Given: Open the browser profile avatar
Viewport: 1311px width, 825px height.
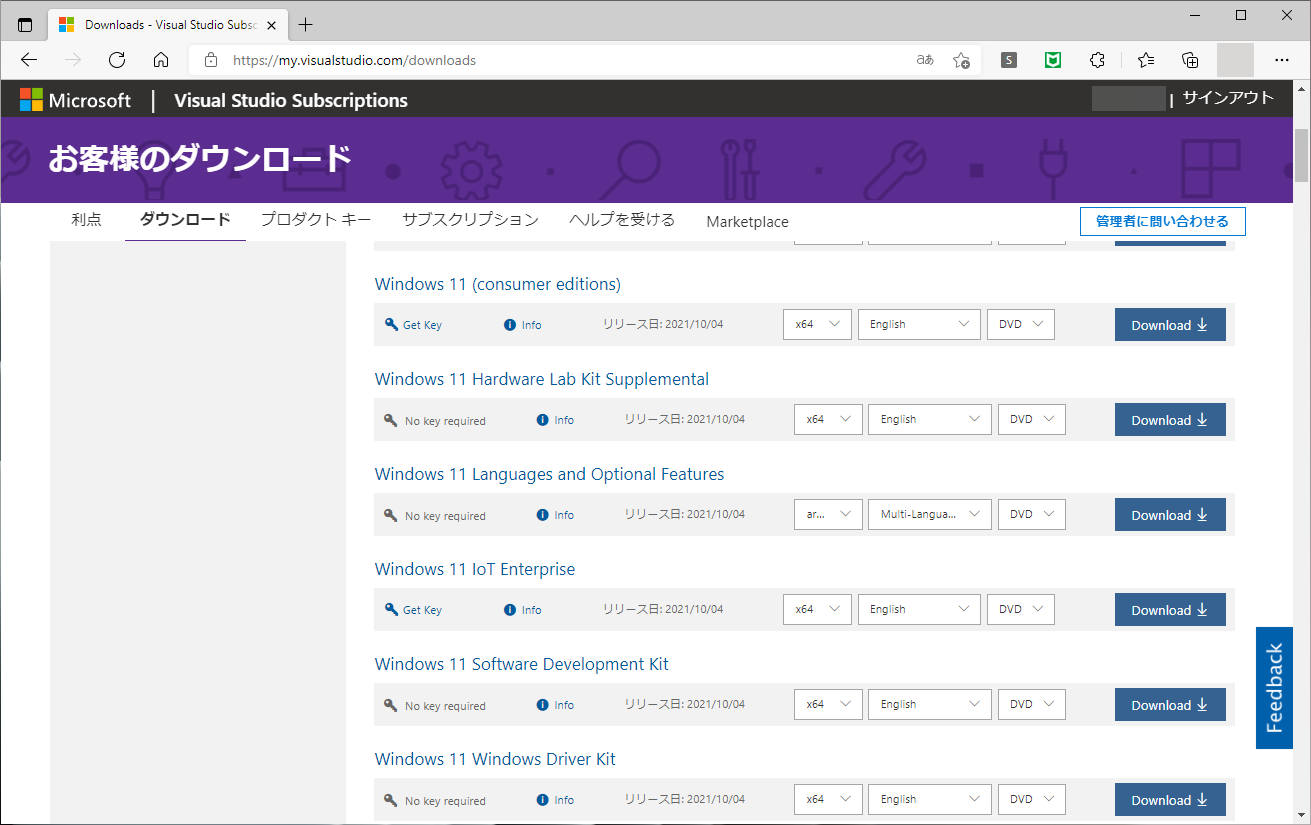Looking at the screenshot, I should (x=1235, y=60).
